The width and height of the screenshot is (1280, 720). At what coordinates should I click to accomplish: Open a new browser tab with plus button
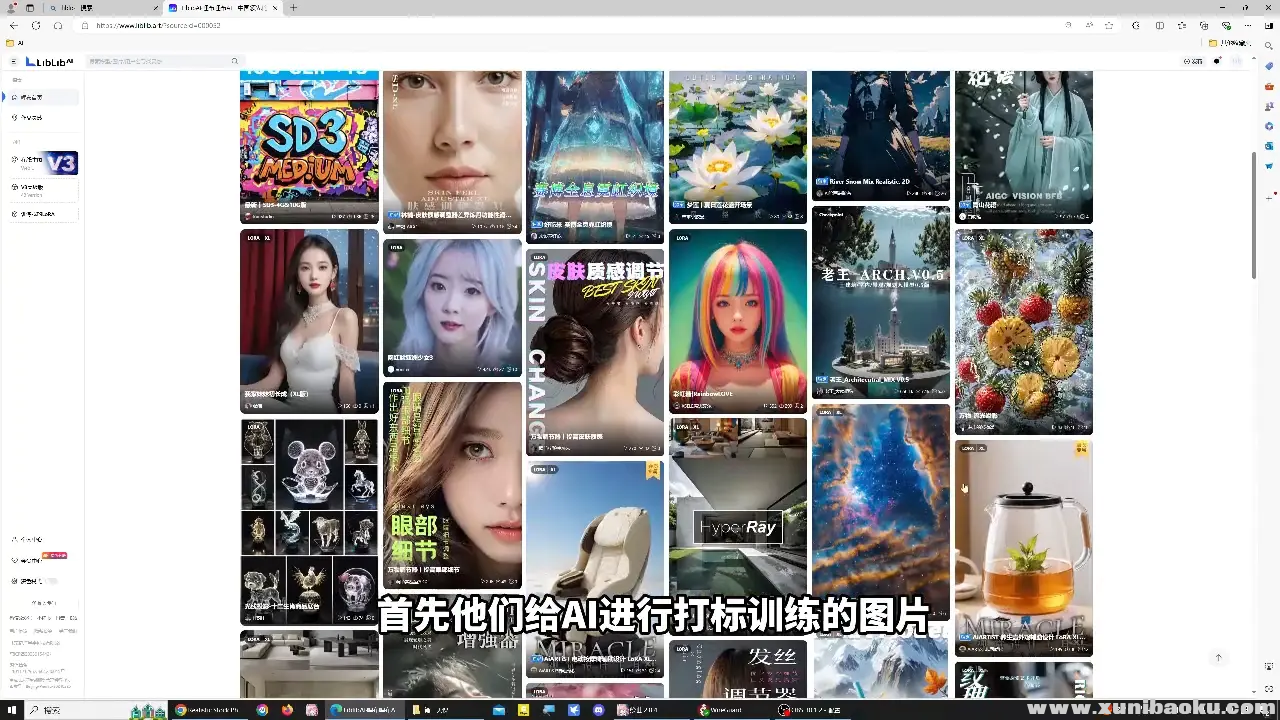293,8
